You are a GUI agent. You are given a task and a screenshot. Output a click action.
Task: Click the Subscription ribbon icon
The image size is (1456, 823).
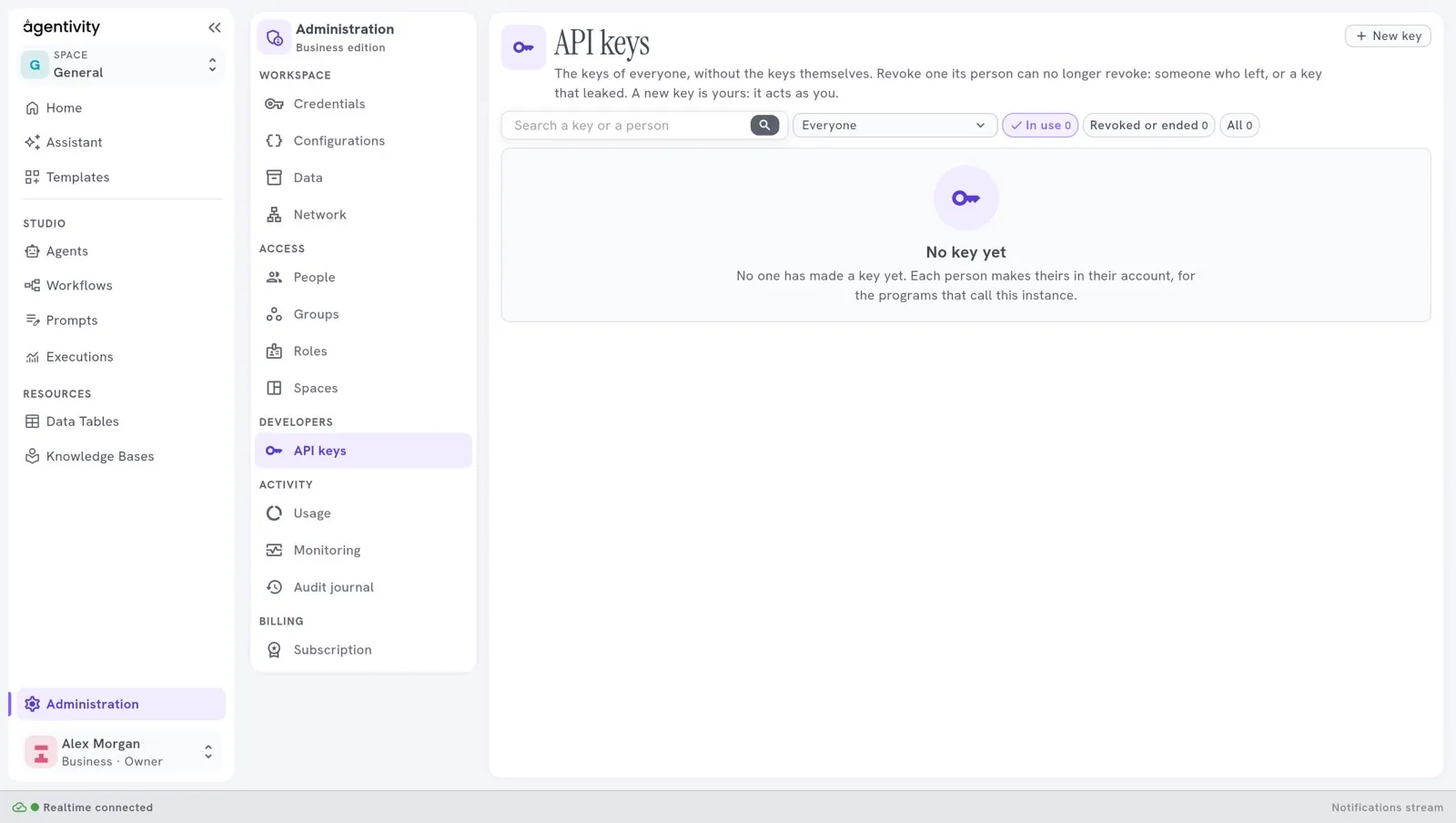tap(274, 650)
